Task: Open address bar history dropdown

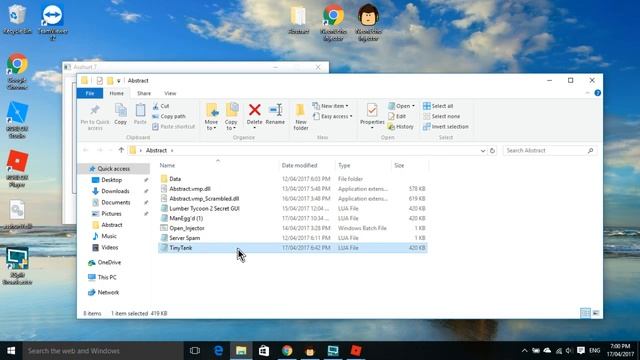Action: (483, 151)
